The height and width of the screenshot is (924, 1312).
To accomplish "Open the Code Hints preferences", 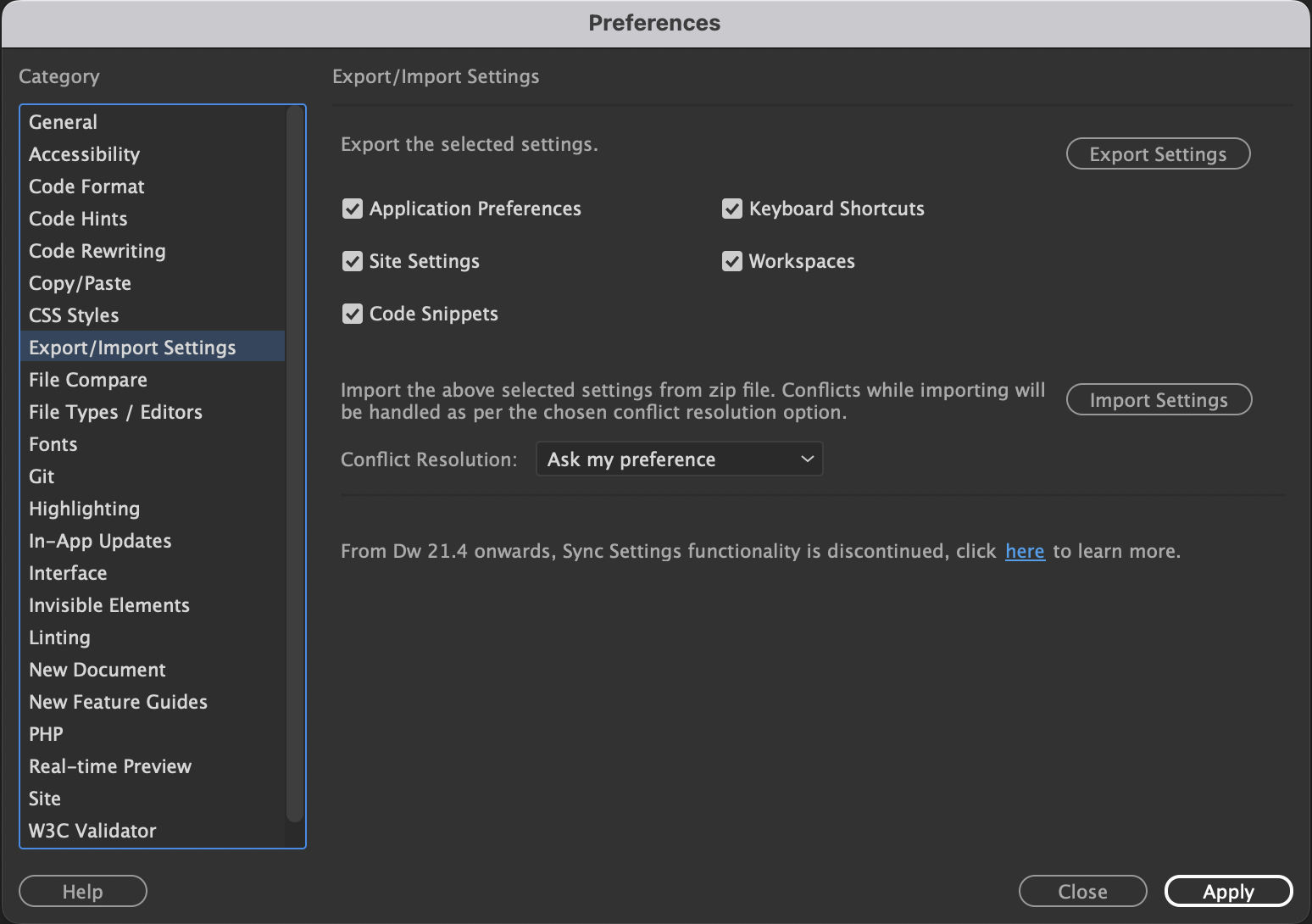I will (x=78, y=218).
